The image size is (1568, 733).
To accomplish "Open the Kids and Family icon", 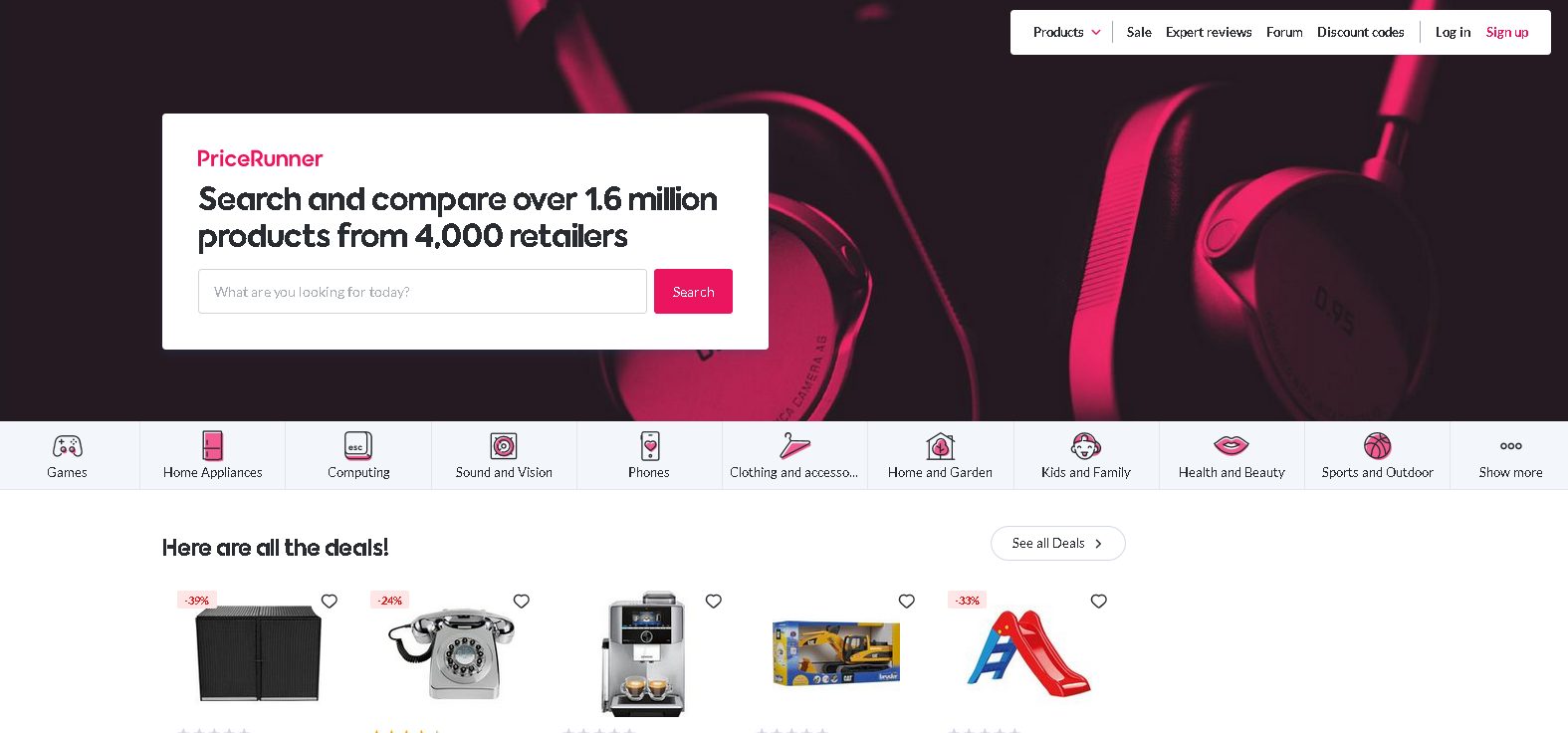I will [1086, 445].
